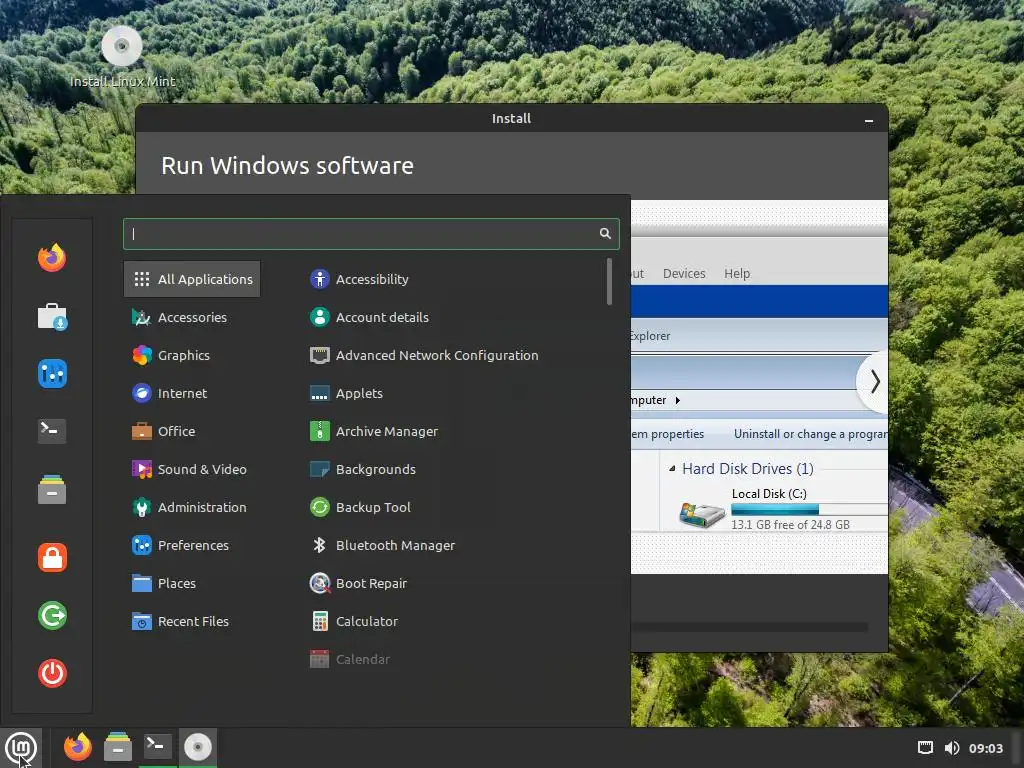Image resolution: width=1024 pixels, height=768 pixels.
Task: Open Bluetooth Manager
Action: 382,545
